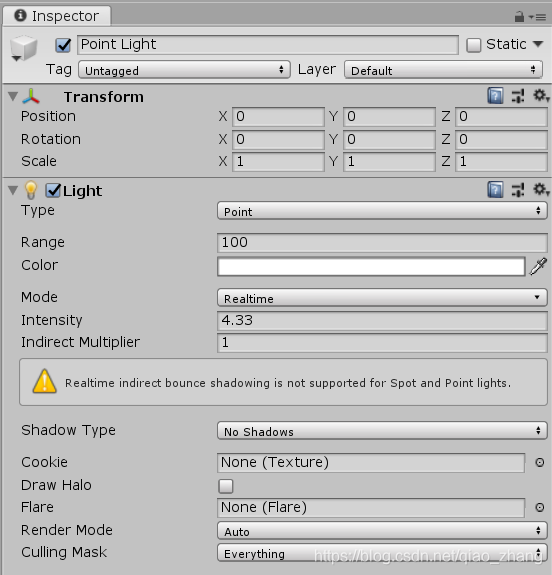The image size is (552, 575).
Task: Open the Mode dropdown showing Realtime
Action: 382,297
